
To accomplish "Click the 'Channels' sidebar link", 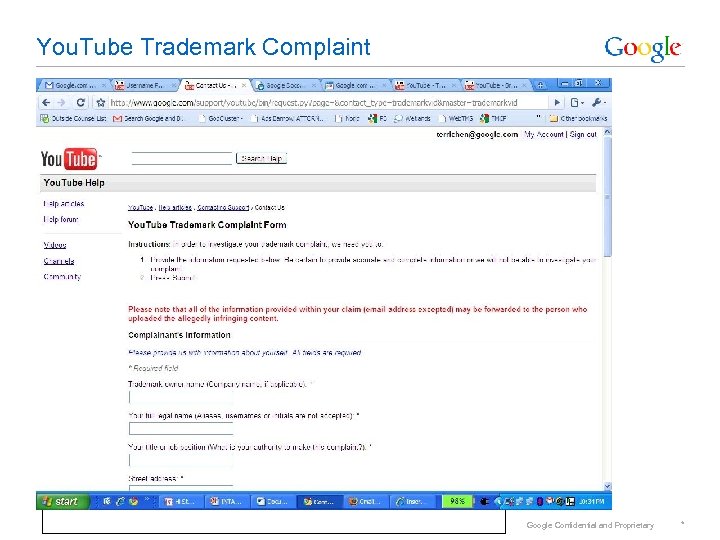I will [x=59, y=261].
